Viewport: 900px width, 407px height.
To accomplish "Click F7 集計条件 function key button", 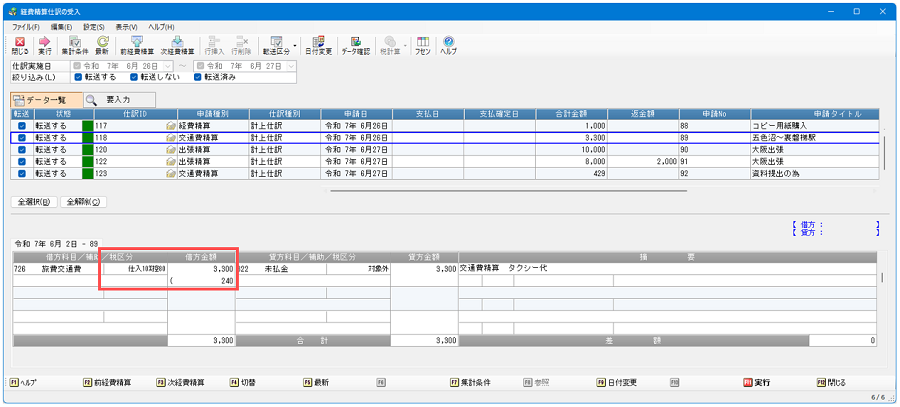I will (x=471, y=382).
